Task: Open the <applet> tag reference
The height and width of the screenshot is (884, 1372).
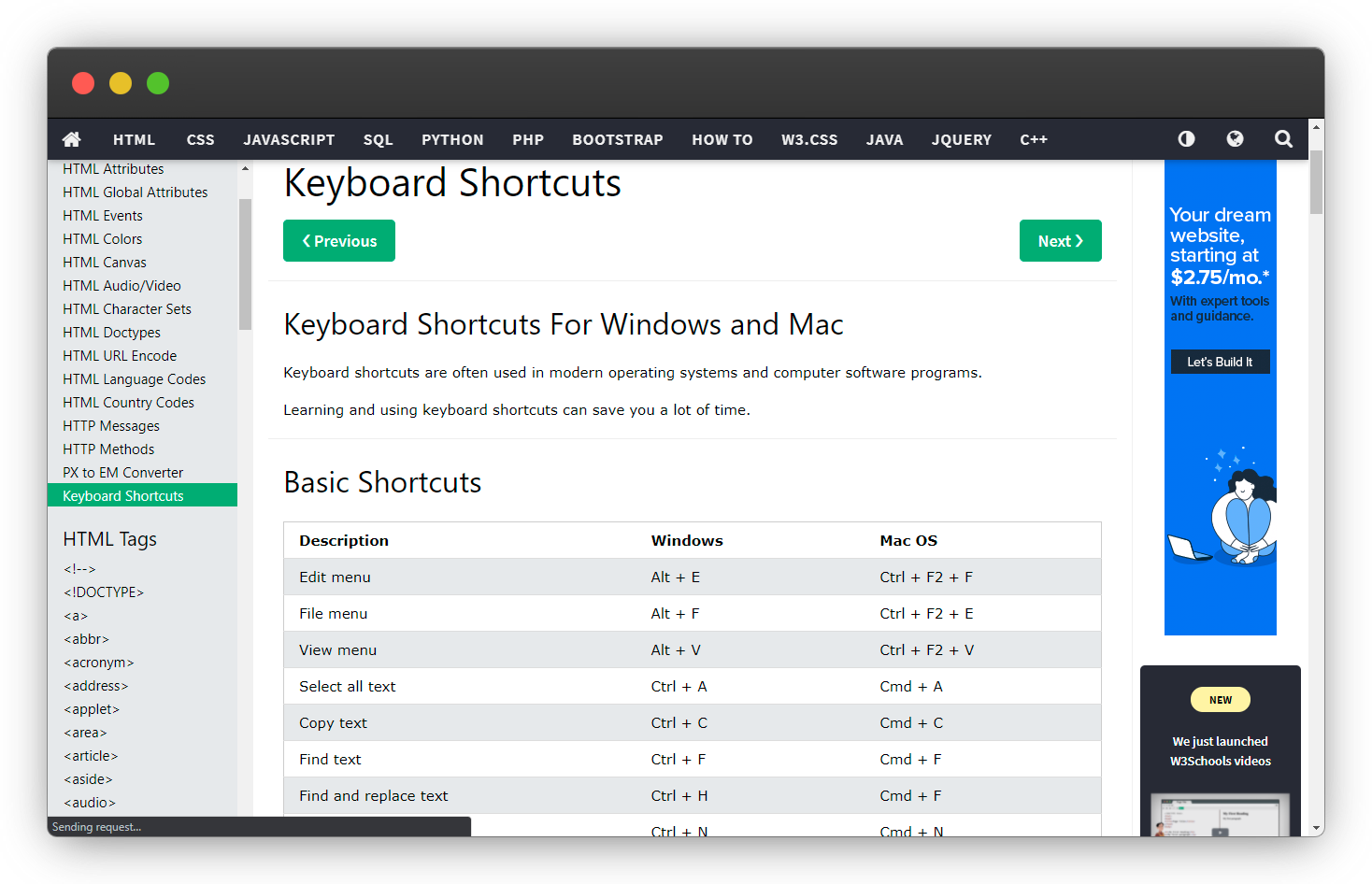Action: (92, 709)
